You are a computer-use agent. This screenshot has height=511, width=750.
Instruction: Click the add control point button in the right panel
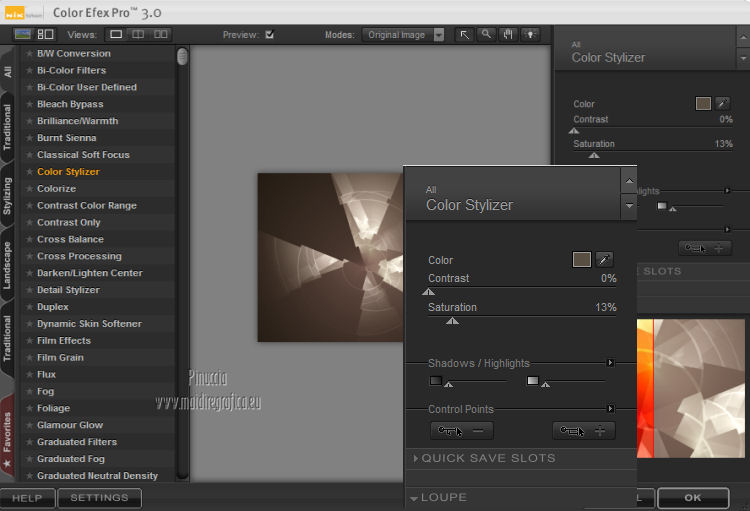[x=705, y=248]
